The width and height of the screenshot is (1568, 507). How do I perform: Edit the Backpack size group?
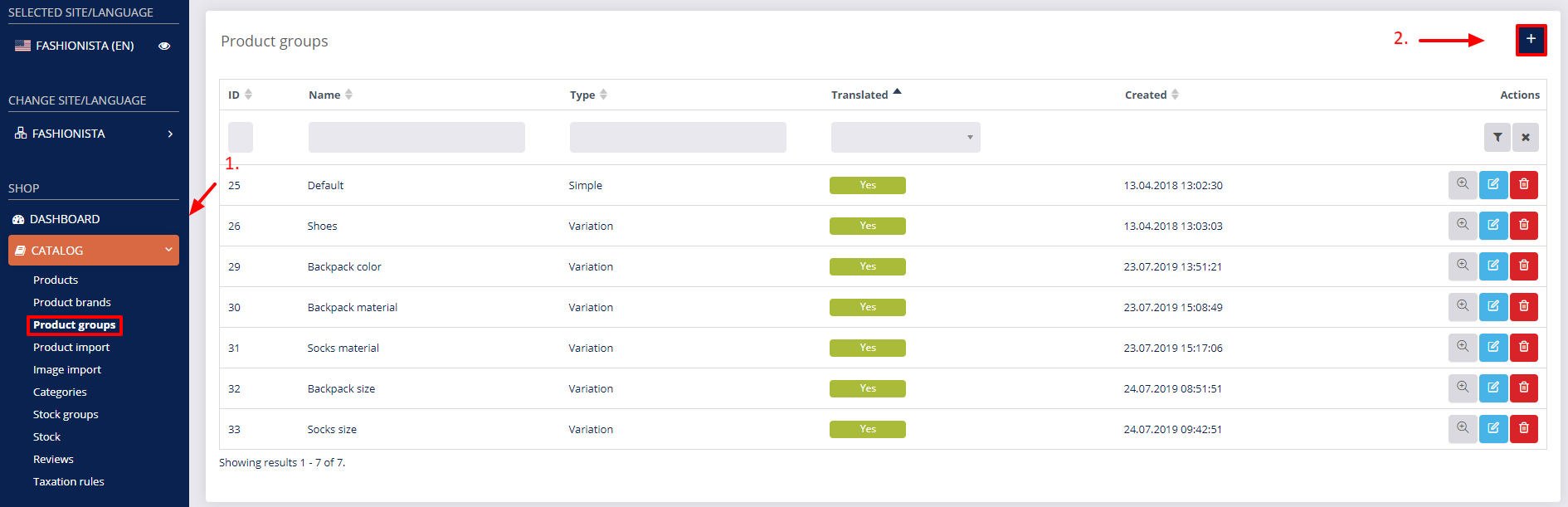coord(1493,388)
